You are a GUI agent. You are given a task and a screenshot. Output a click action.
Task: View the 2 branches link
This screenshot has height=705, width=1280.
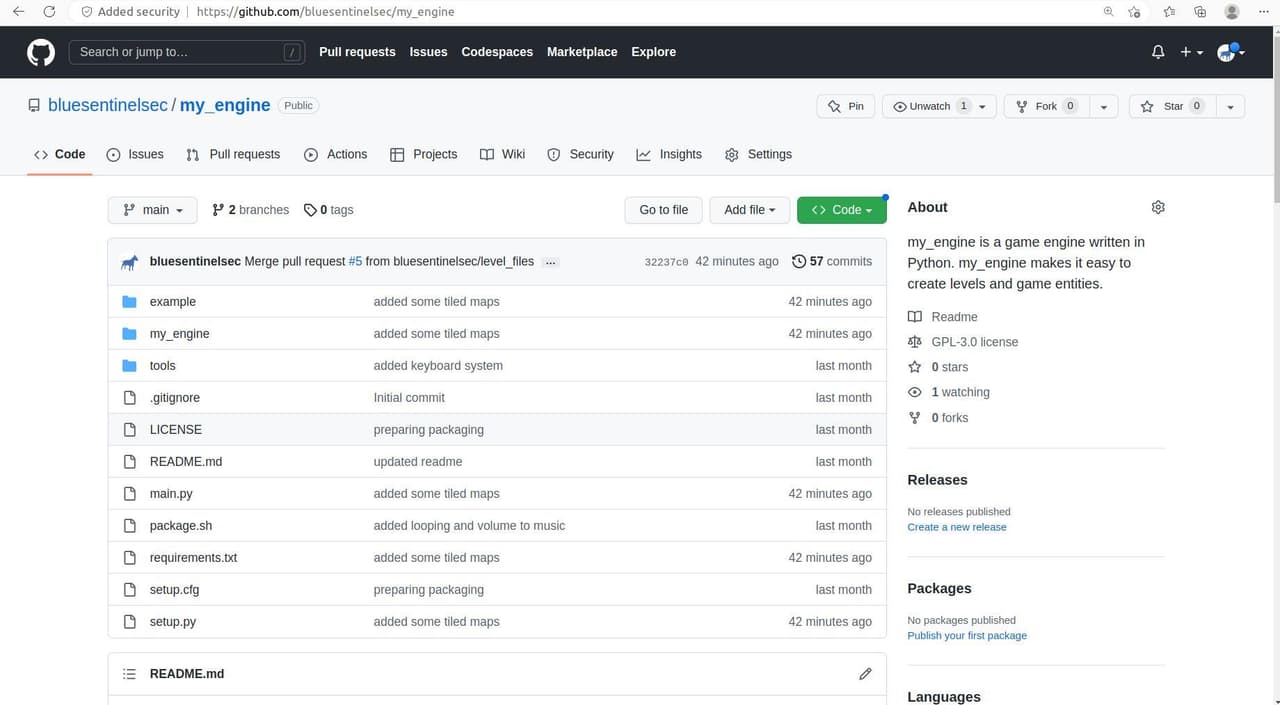(251, 210)
